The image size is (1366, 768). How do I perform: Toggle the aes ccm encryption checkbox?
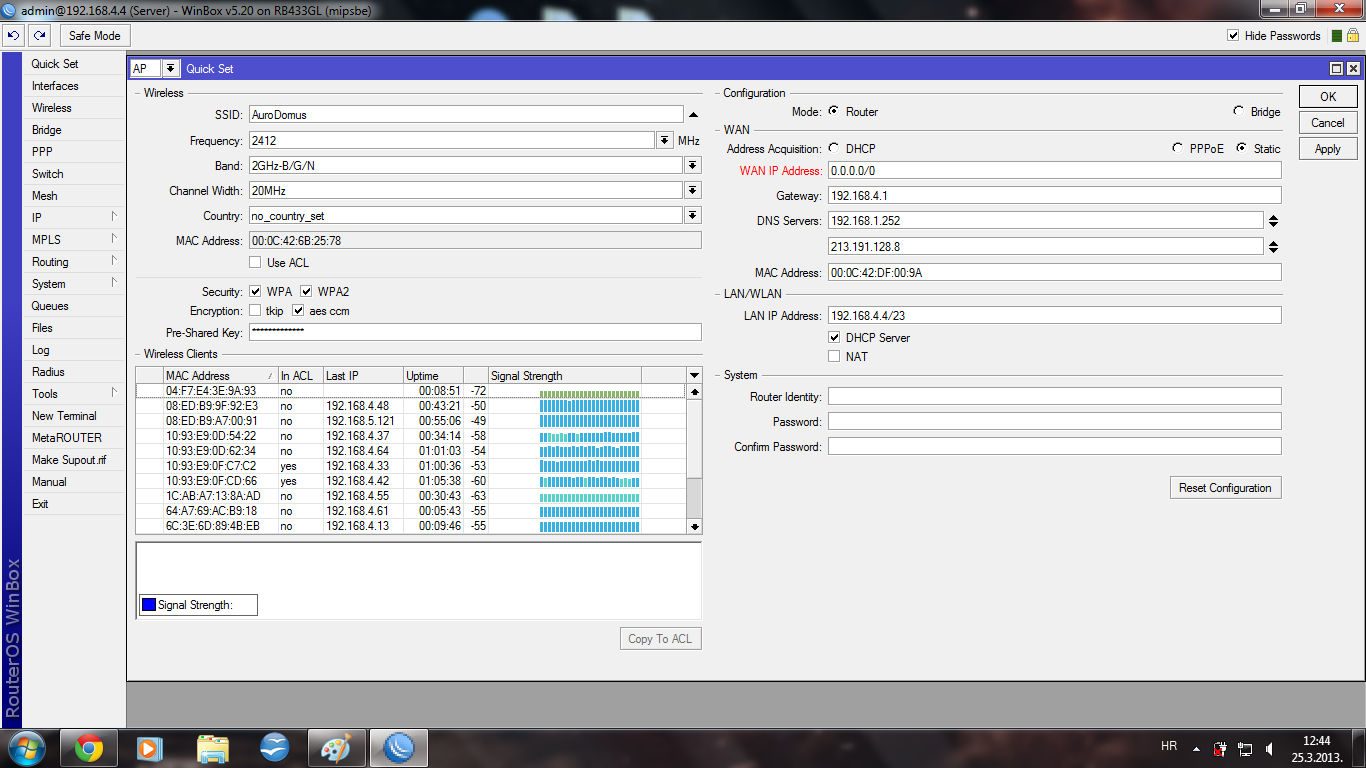pyautogui.click(x=298, y=311)
